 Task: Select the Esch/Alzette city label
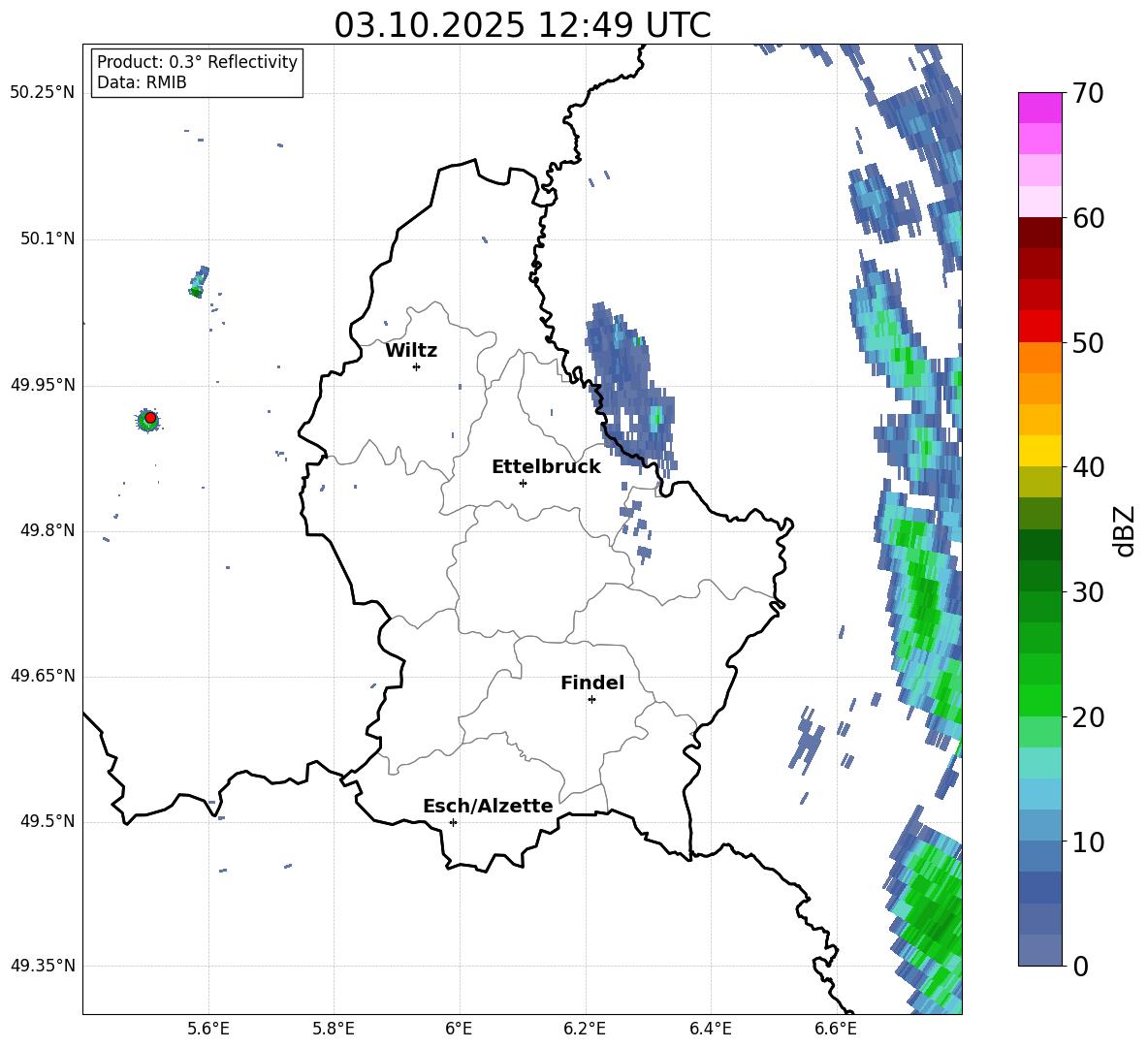pos(489,806)
